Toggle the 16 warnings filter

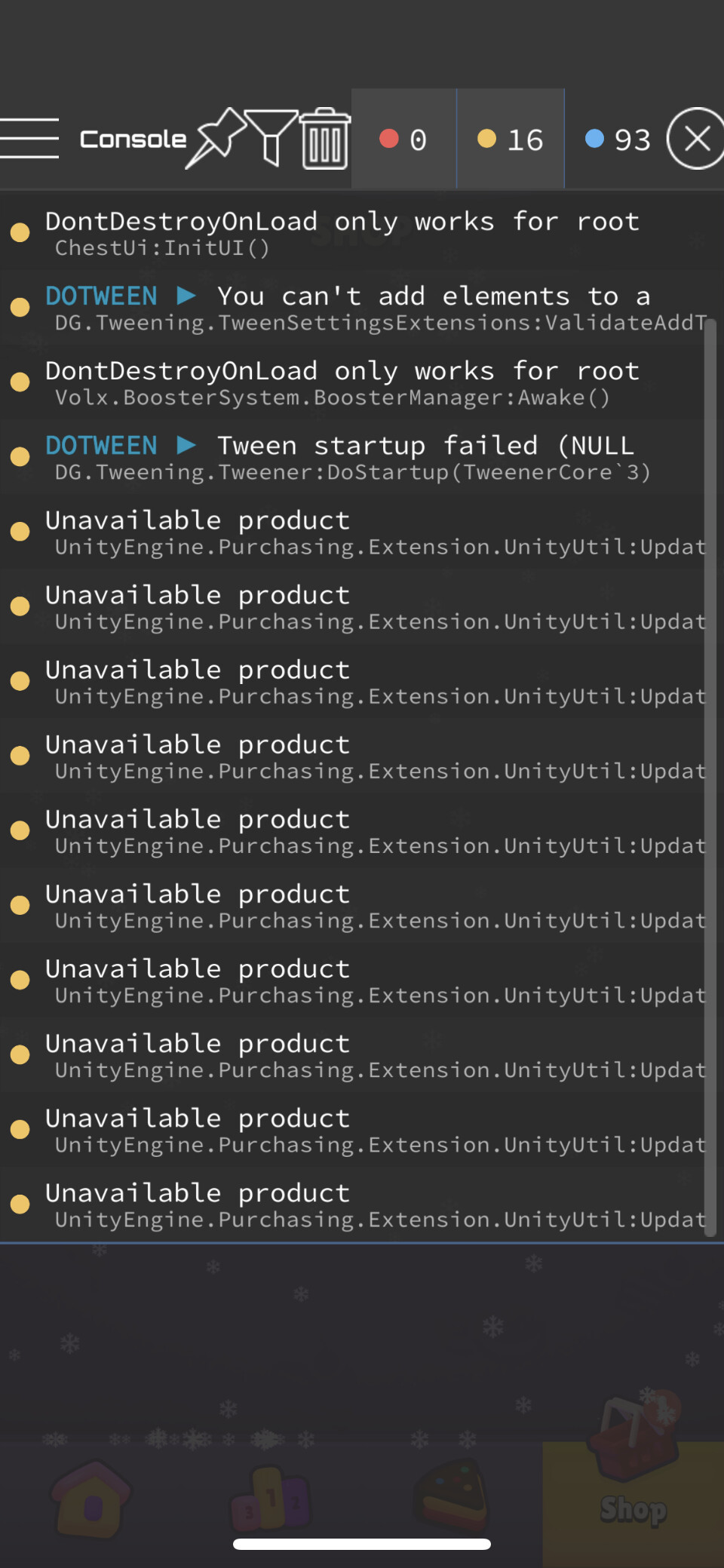click(510, 139)
